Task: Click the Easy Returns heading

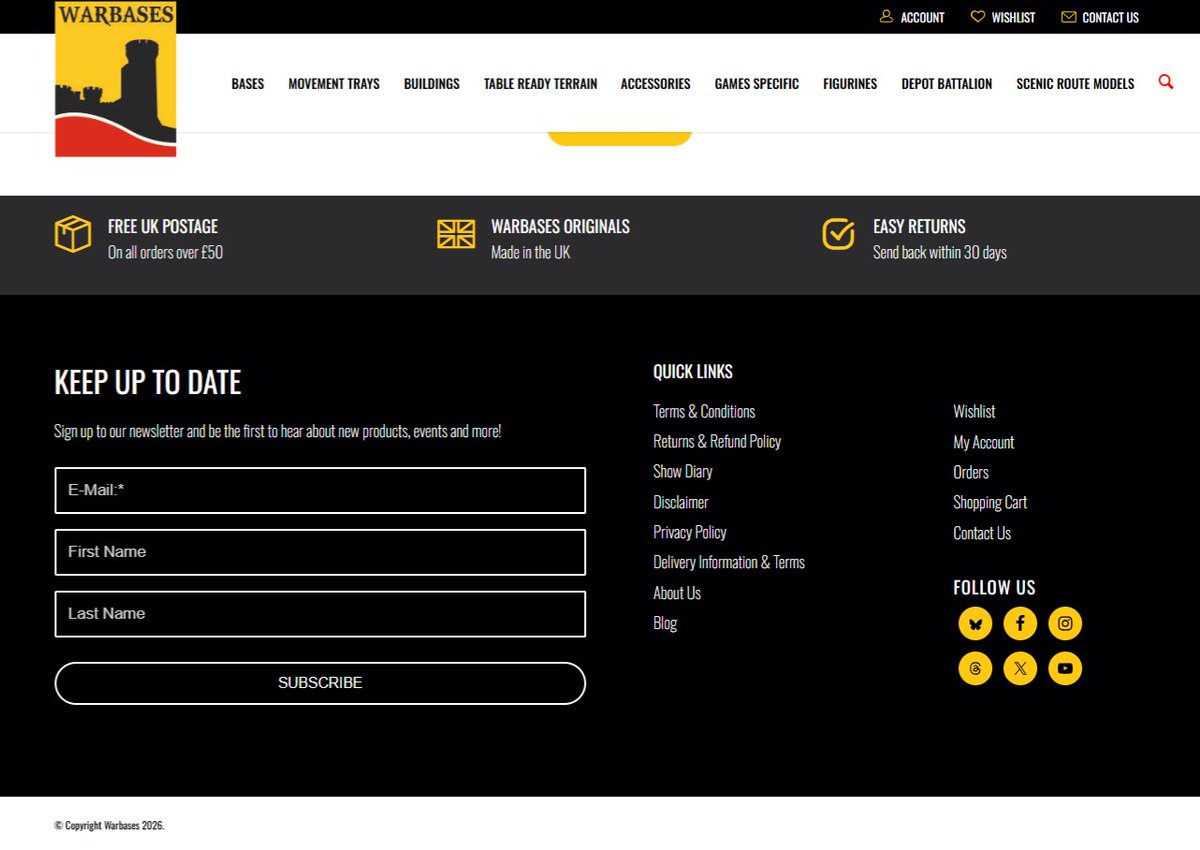Action: coord(919,226)
